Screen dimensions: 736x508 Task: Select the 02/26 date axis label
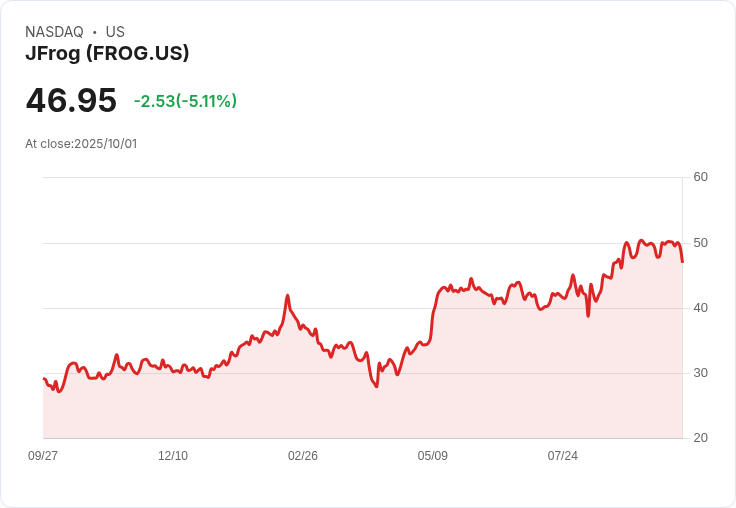pos(303,456)
